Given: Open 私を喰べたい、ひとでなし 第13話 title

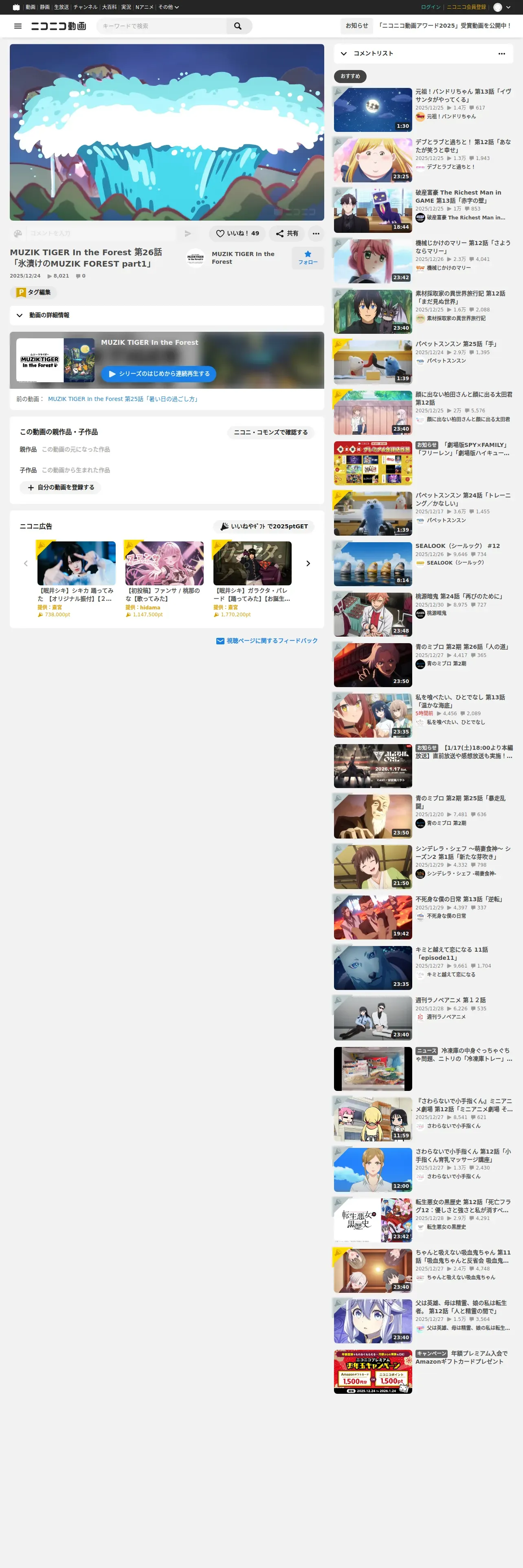Looking at the screenshot, I should [x=460, y=701].
